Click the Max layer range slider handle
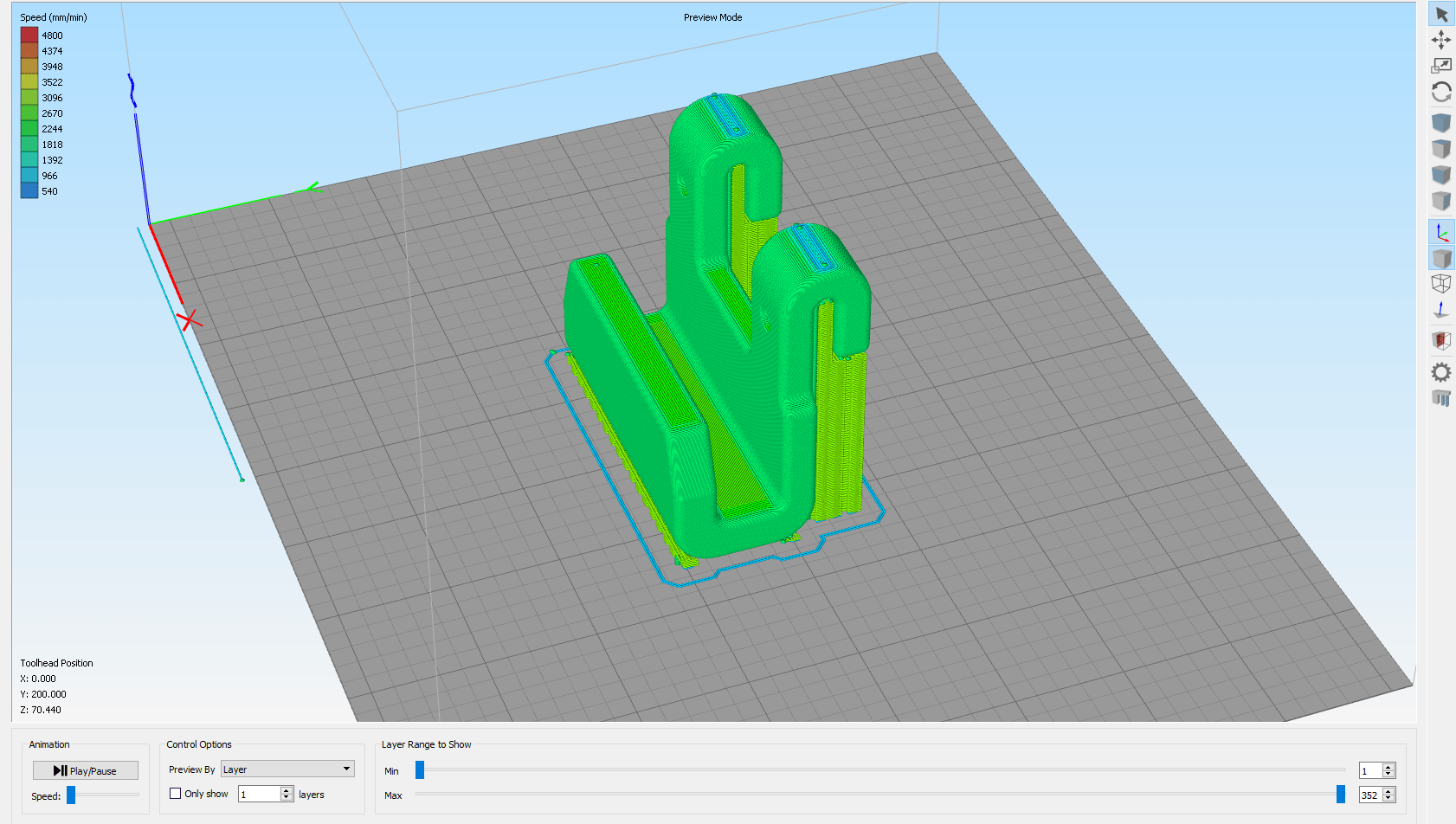The width and height of the screenshot is (1456, 824). (1341, 794)
